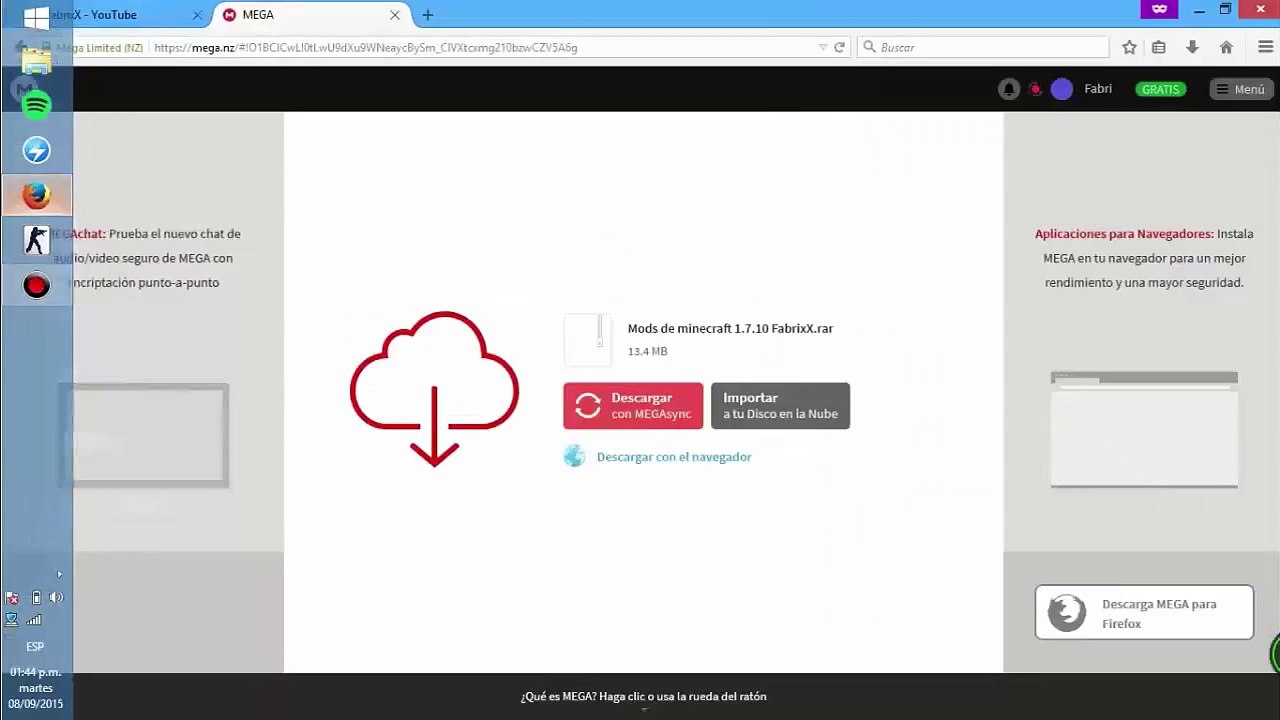This screenshot has height=720, width=1280.
Task: Open the File Explorer taskbar icon
Action: [x=36, y=60]
